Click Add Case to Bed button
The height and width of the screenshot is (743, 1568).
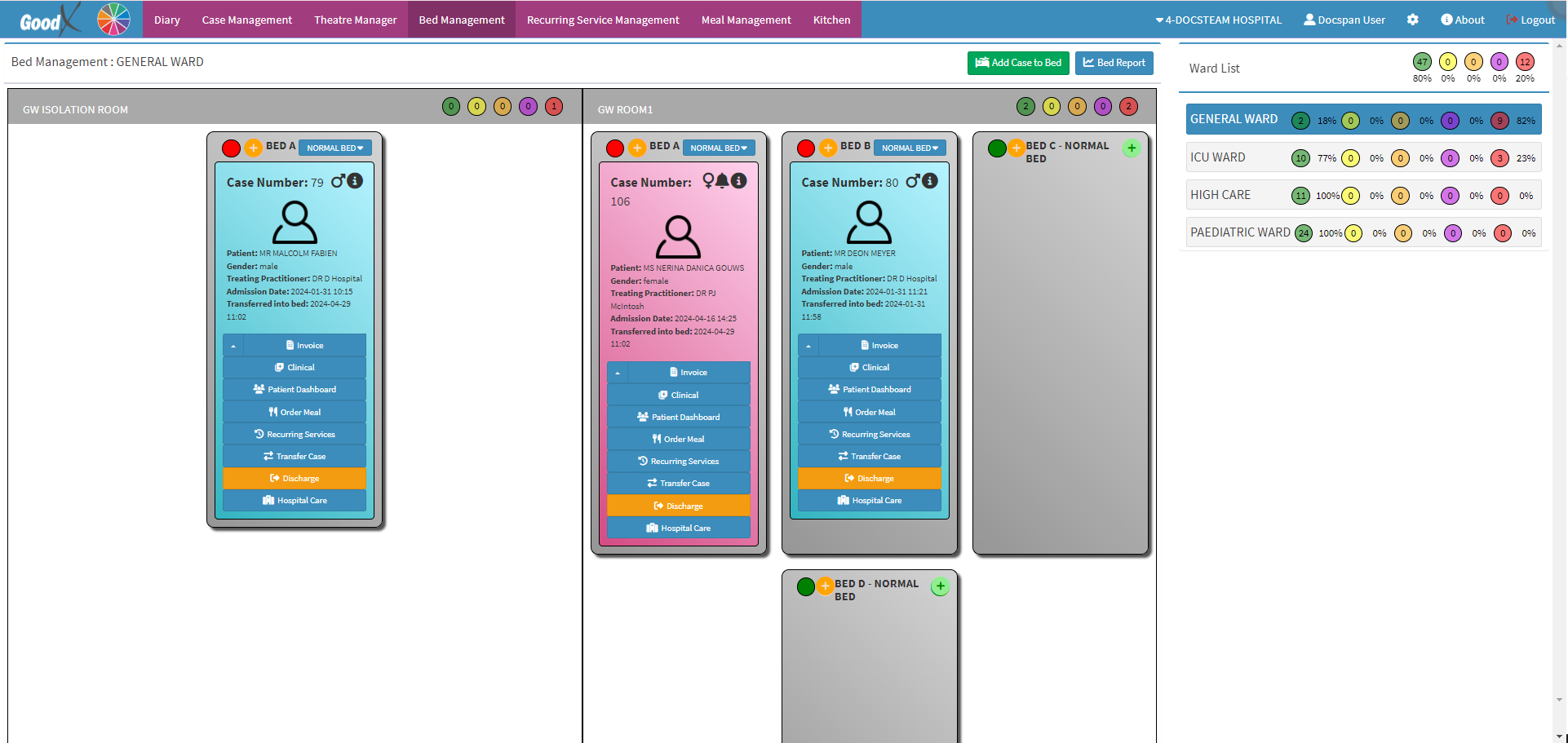(1017, 63)
